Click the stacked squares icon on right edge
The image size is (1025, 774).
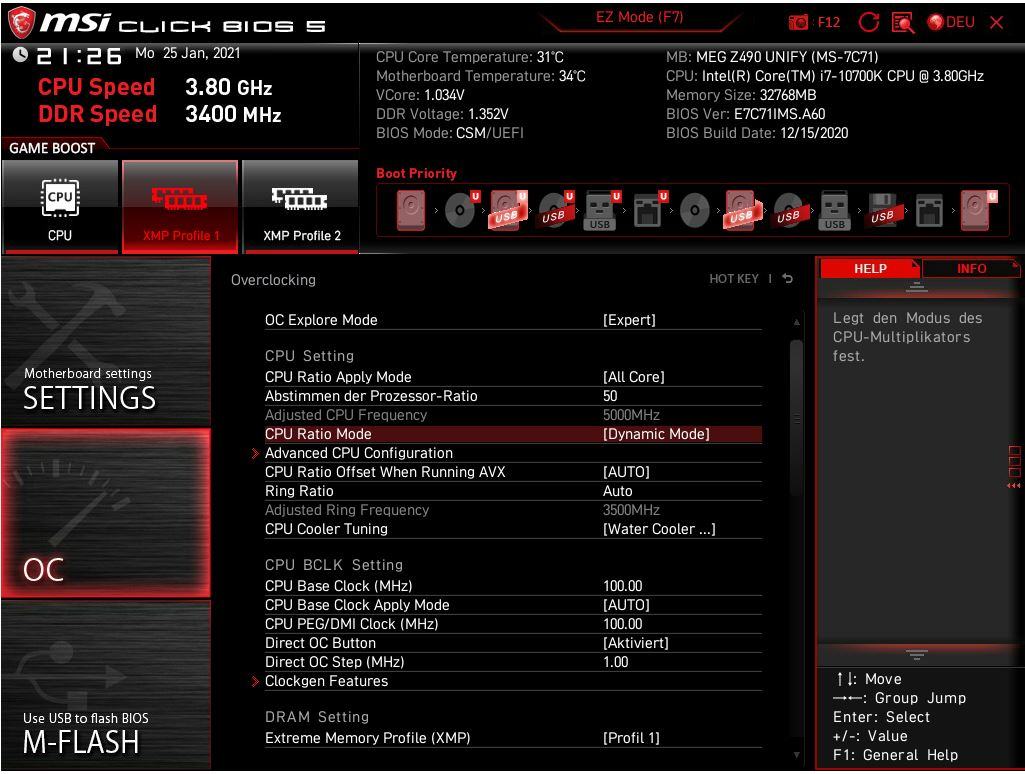point(1015,462)
